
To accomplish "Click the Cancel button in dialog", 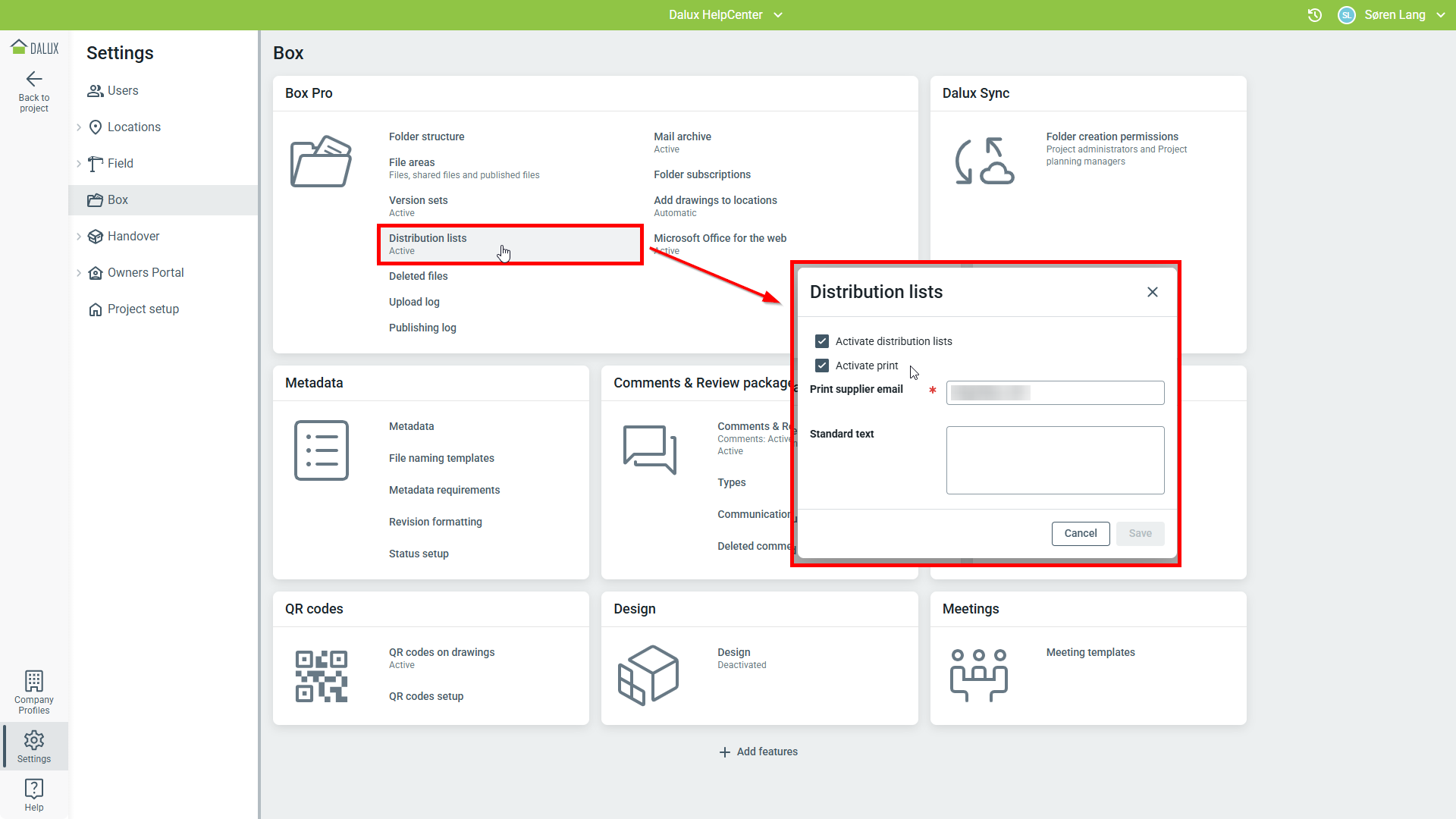I will click(1081, 534).
